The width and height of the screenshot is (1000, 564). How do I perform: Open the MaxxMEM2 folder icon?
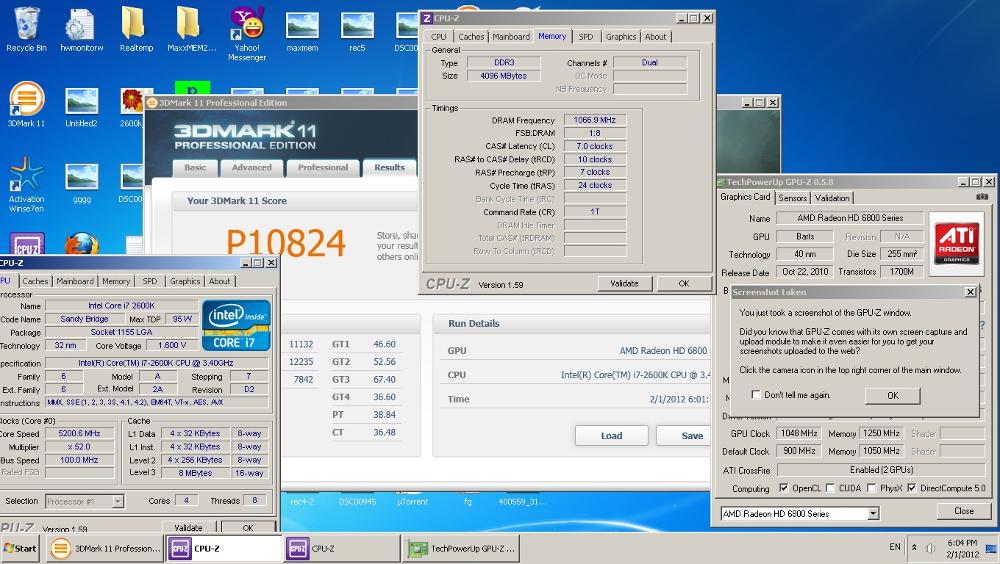pos(191,29)
